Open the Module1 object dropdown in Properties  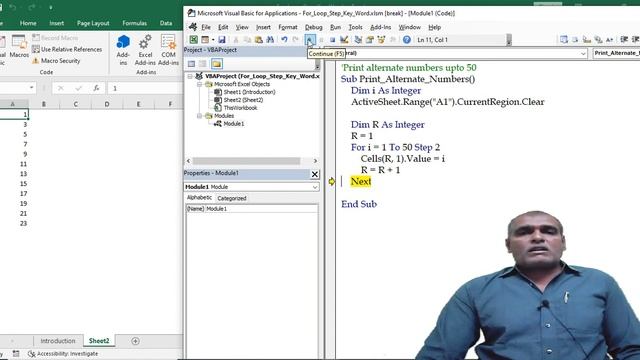(x=315, y=187)
